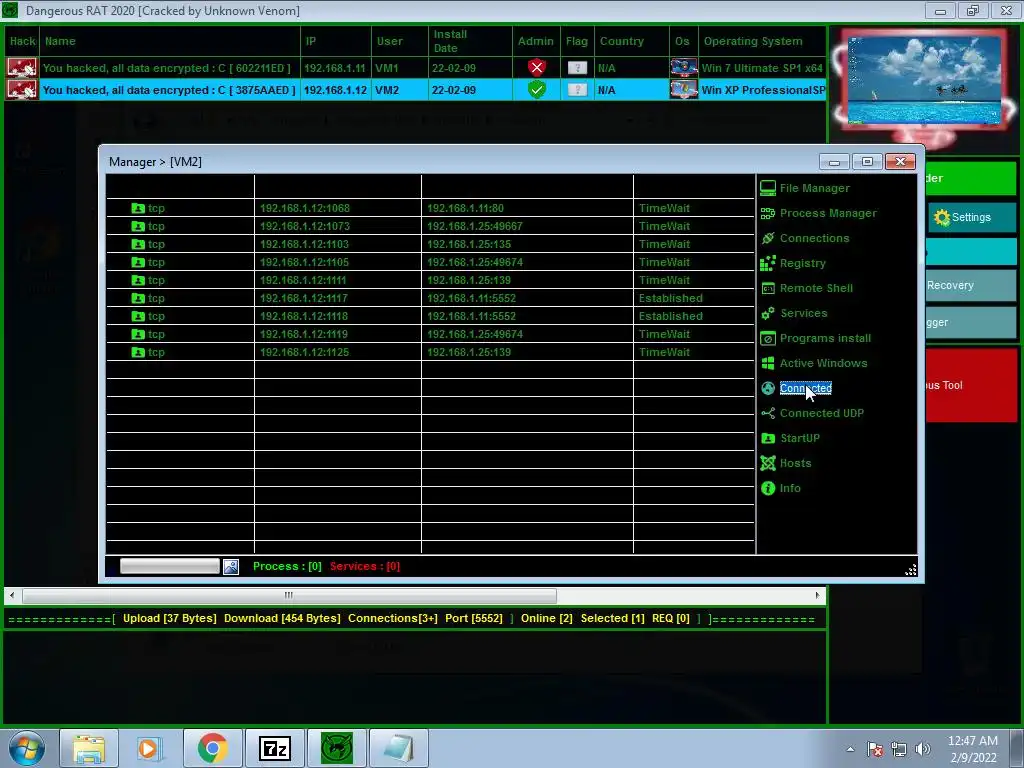Sort by the Name column header
The image size is (1024, 768).
pyautogui.click(x=170, y=41)
